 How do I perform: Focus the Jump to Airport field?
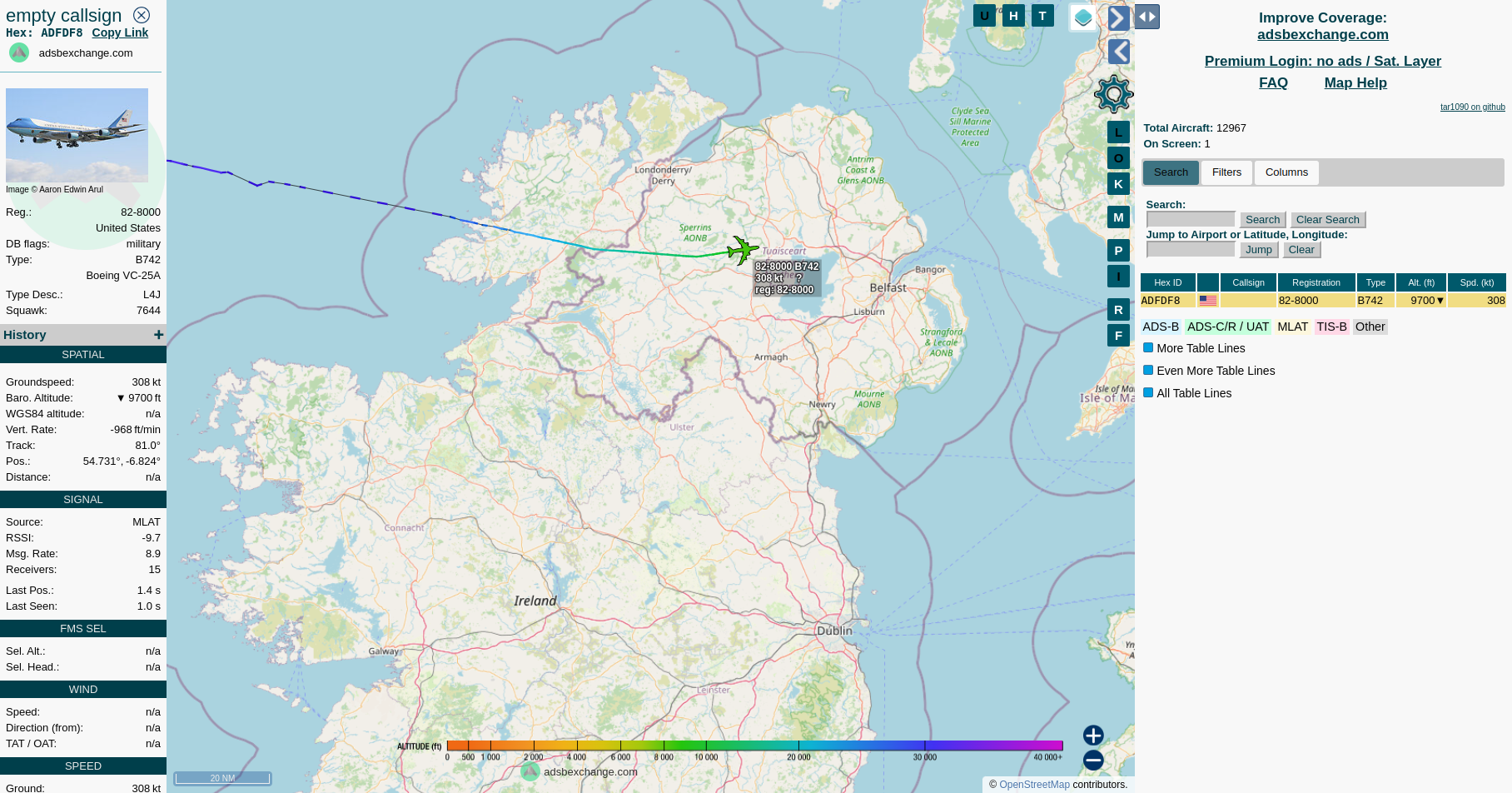pyautogui.click(x=1191, y=249)
